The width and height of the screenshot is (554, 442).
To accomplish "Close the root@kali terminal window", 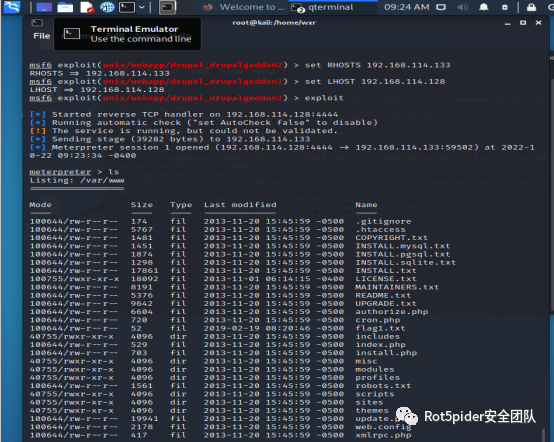I will pyautogui.click(x=538, y=23).
